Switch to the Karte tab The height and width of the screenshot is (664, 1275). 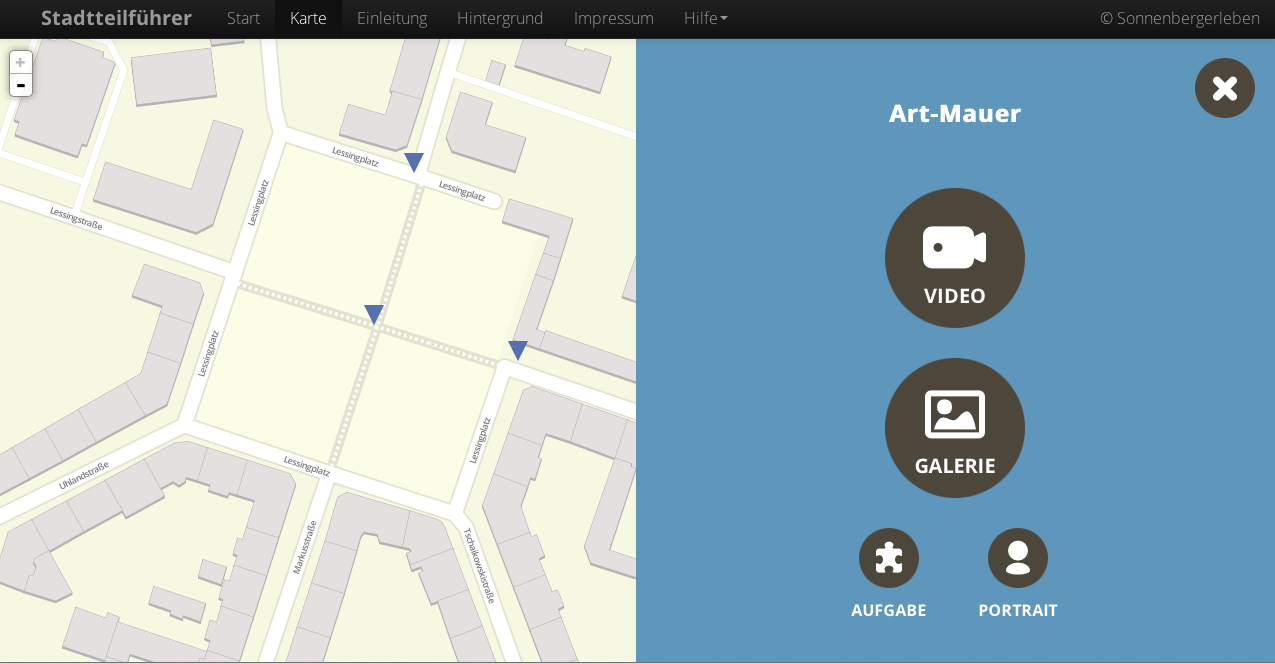coord(308,18)
